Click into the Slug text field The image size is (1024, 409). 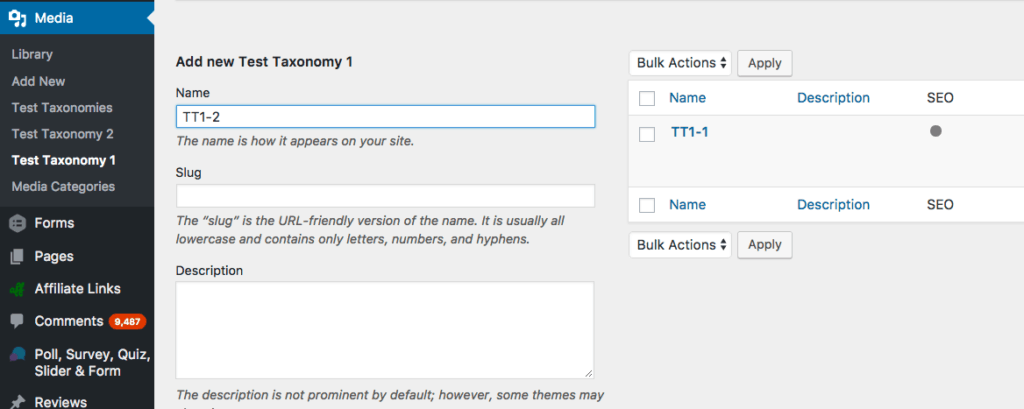[x=385, y=196]
